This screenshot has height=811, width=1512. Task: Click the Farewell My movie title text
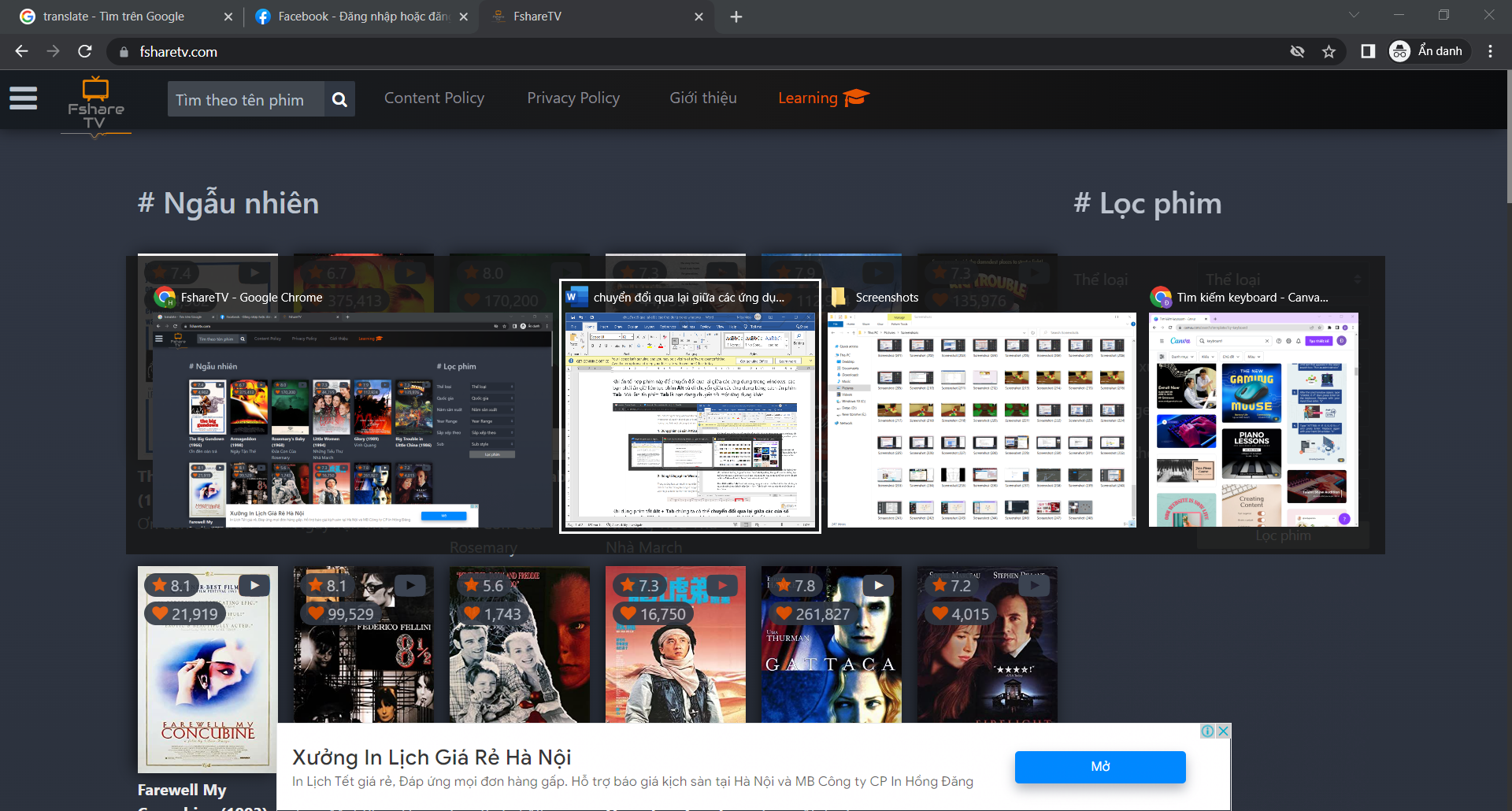point(182,790)
